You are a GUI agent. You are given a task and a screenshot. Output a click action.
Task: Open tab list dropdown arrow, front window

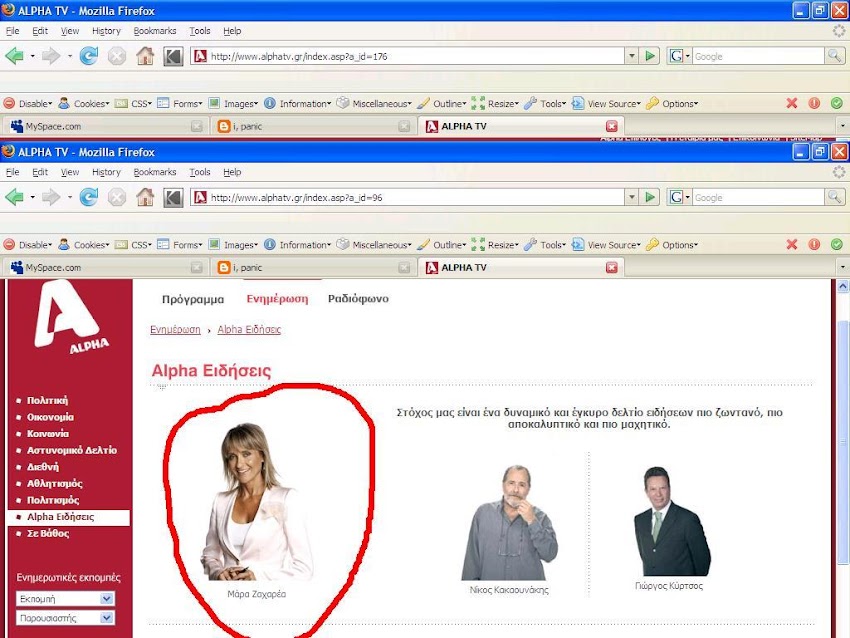842,267
